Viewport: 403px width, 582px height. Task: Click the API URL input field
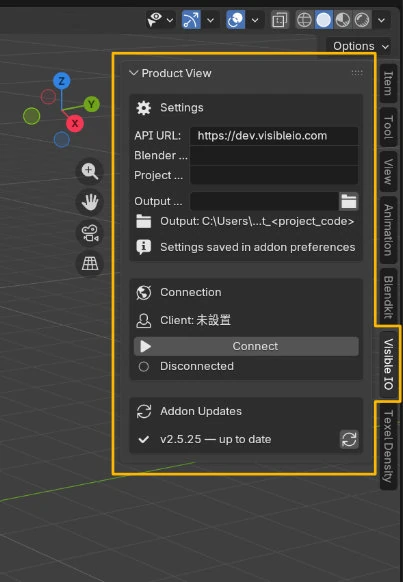274,135
